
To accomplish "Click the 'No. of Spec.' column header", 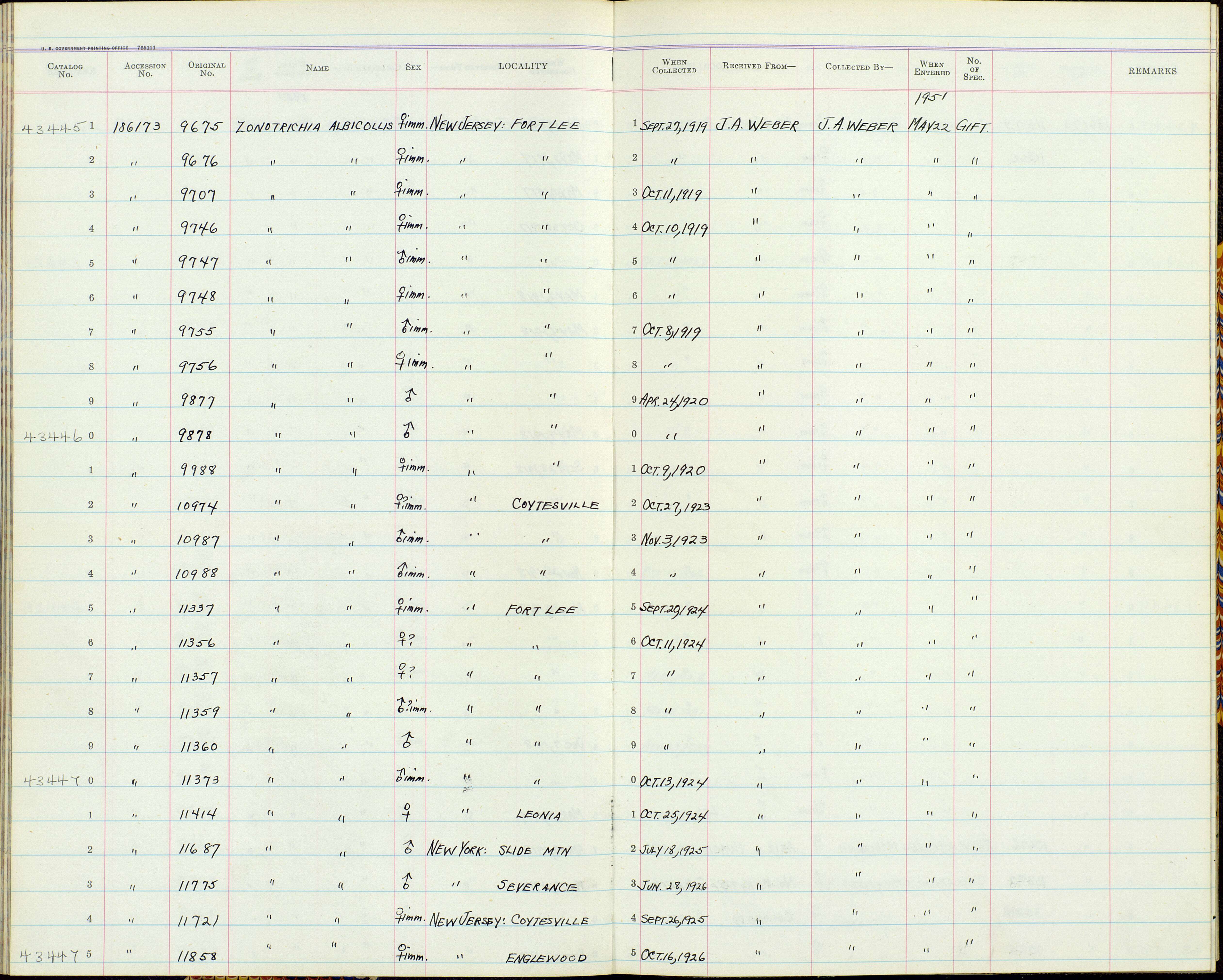I will tap(973, 69).
